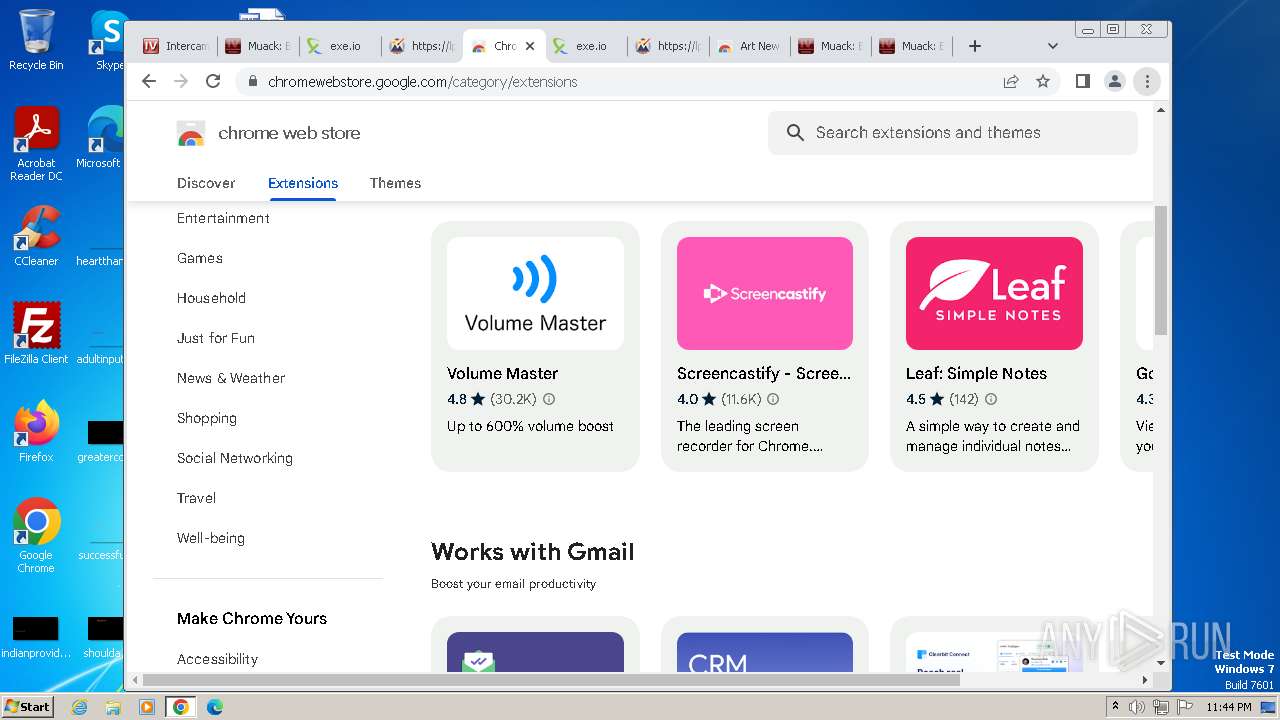Open the Just for Fun category
Image resolution: width=1280 pixels, height=720 pixels.
tap(216, 338)
